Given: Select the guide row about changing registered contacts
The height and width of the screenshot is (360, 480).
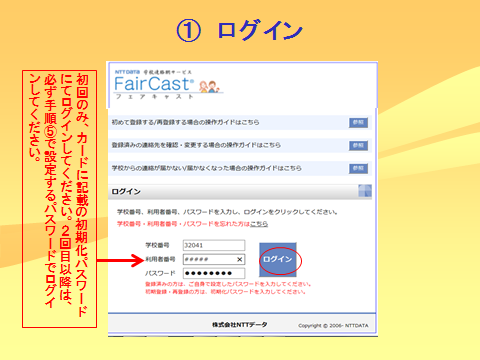Looking at the screenshot, I should coord(240,146).
